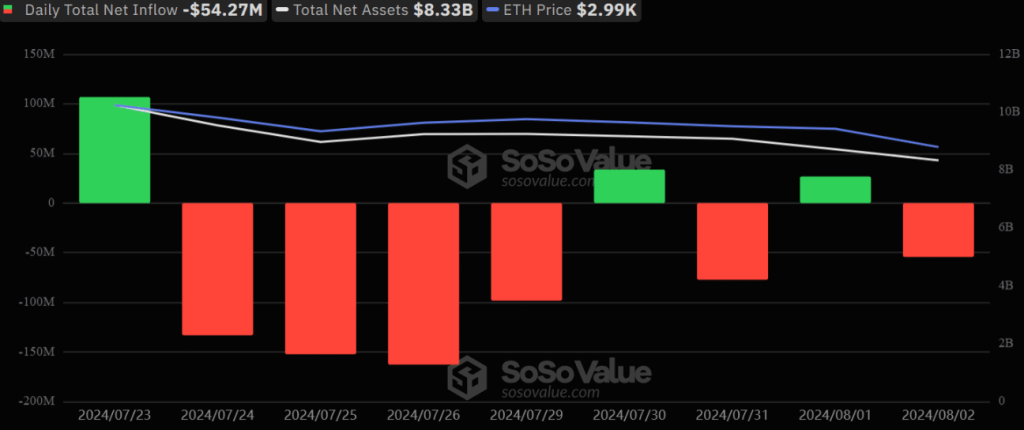Click the -50M axis label
Viewport: 1024px width, 430px height.
(x=40, y=252)
